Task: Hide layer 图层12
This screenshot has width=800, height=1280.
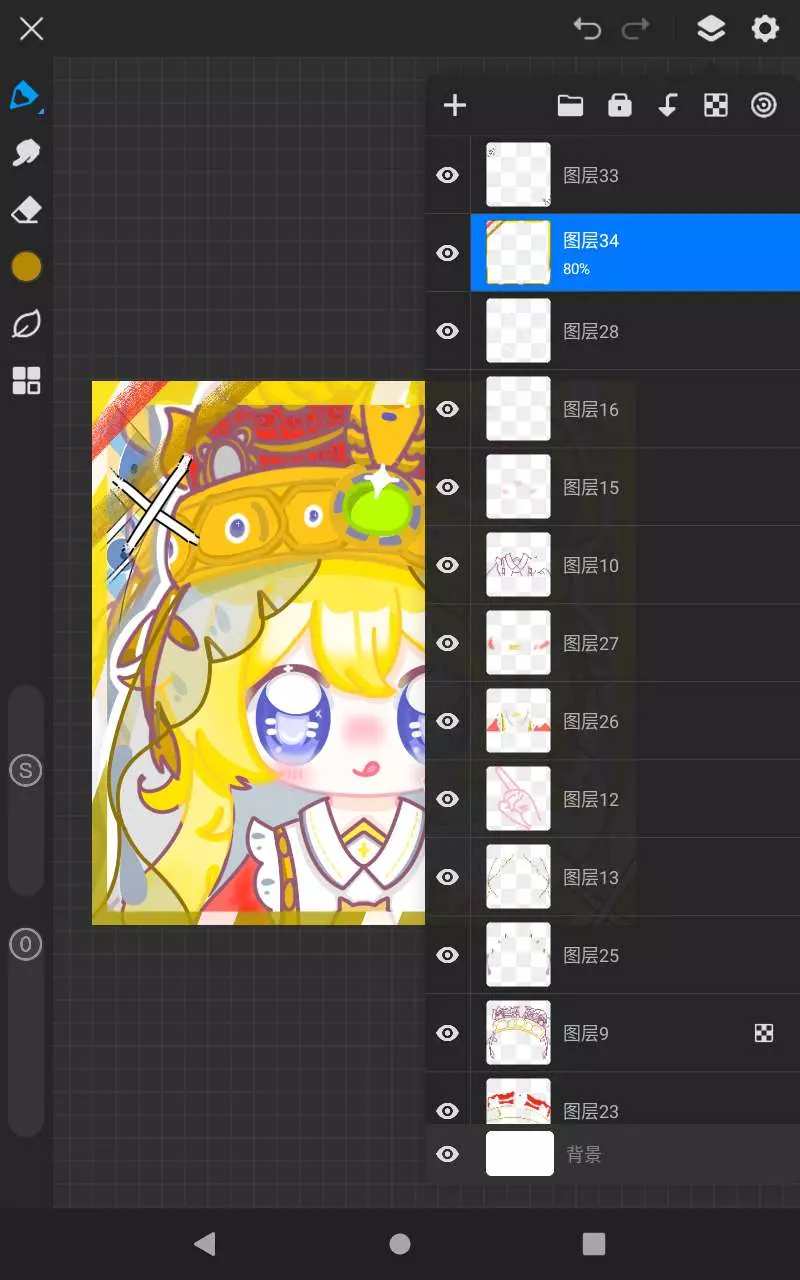Action: pos(448,799)
